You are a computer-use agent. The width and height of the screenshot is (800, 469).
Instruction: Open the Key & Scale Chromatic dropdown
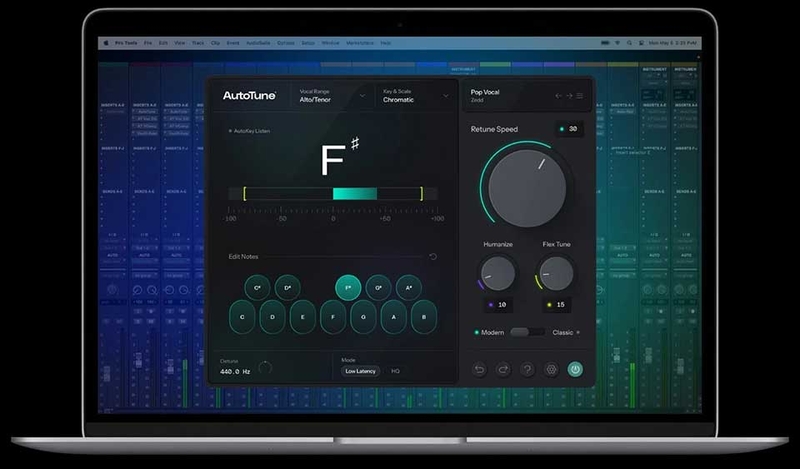tap(415, 96)
